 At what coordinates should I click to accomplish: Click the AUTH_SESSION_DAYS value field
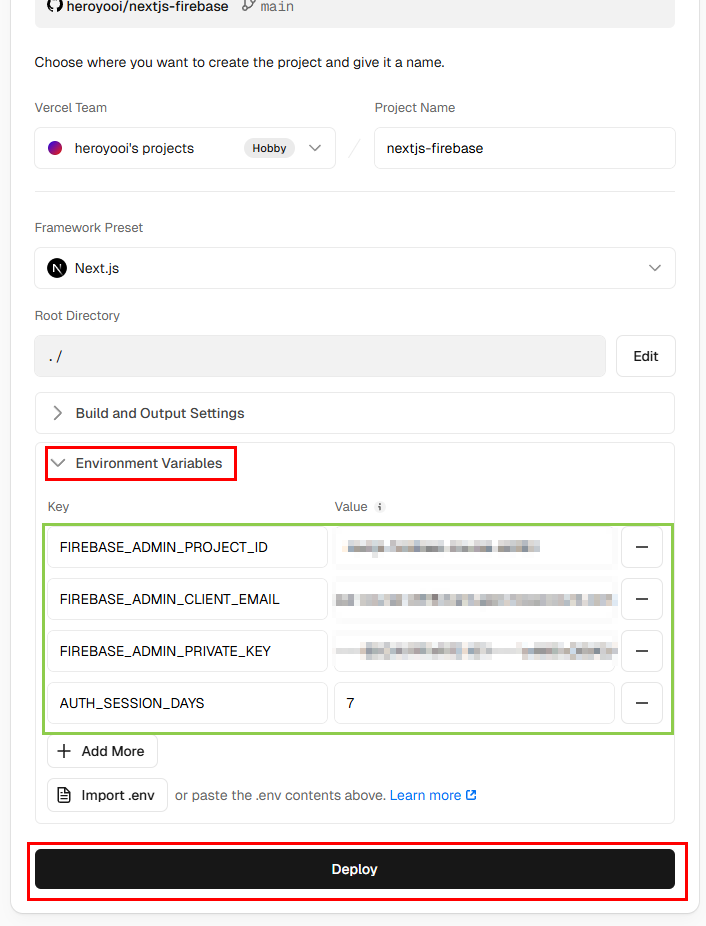(474, 703)
